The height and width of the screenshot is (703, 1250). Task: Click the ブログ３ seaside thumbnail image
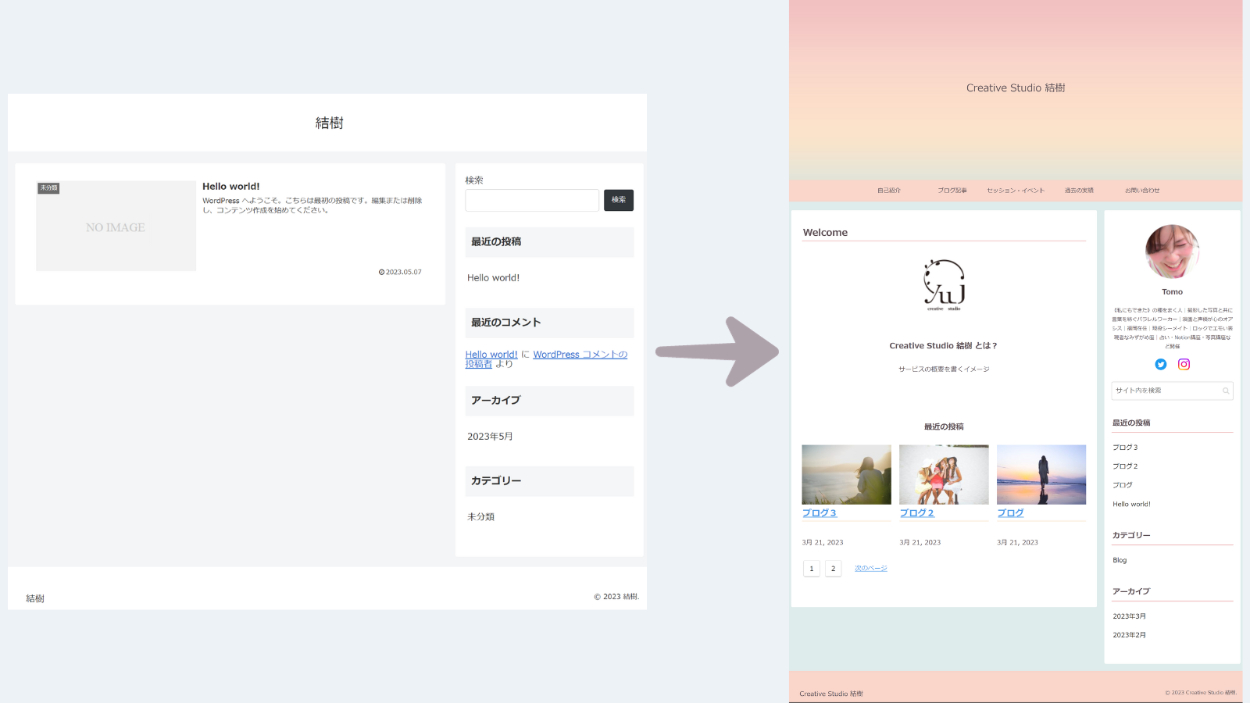pos(846,475)
